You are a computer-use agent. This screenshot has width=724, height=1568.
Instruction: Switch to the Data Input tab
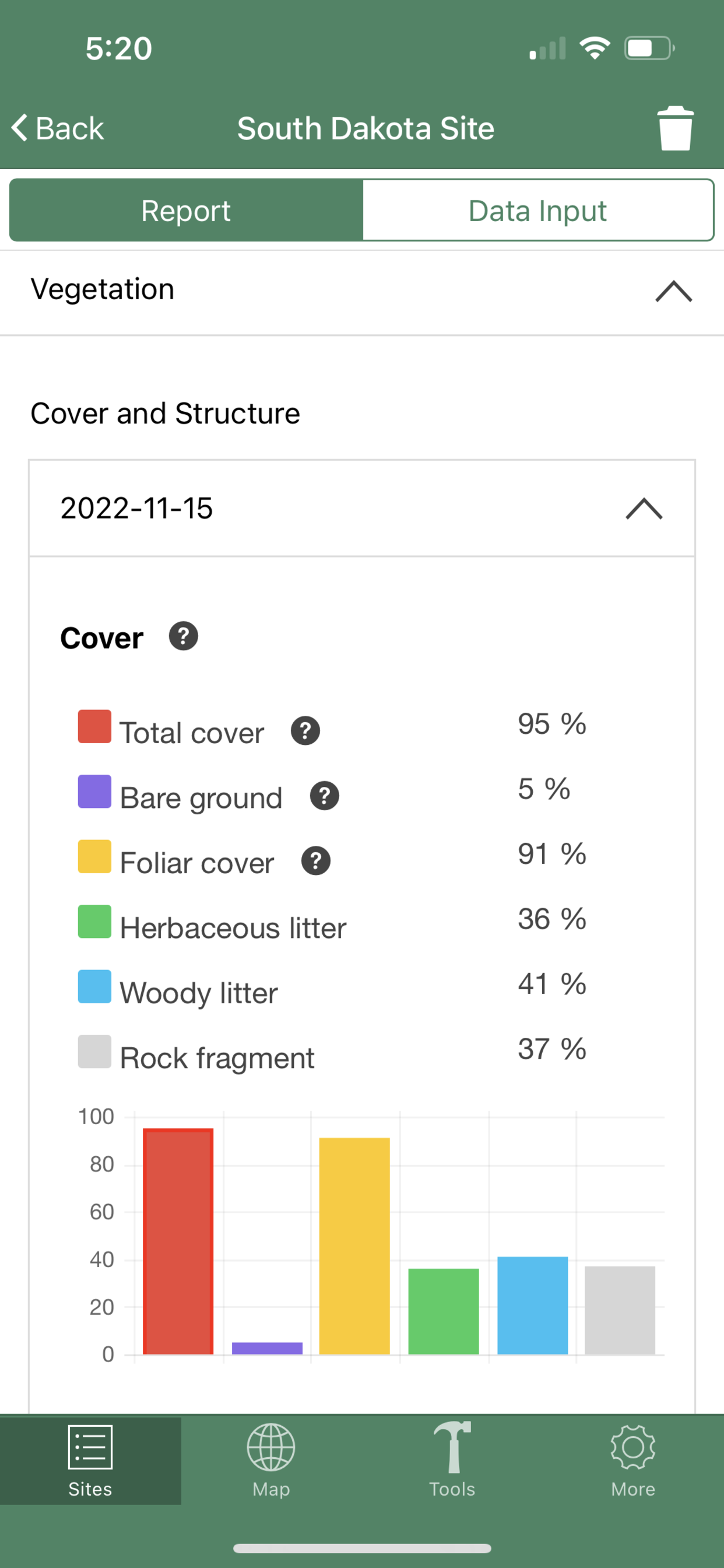[538, 210]
